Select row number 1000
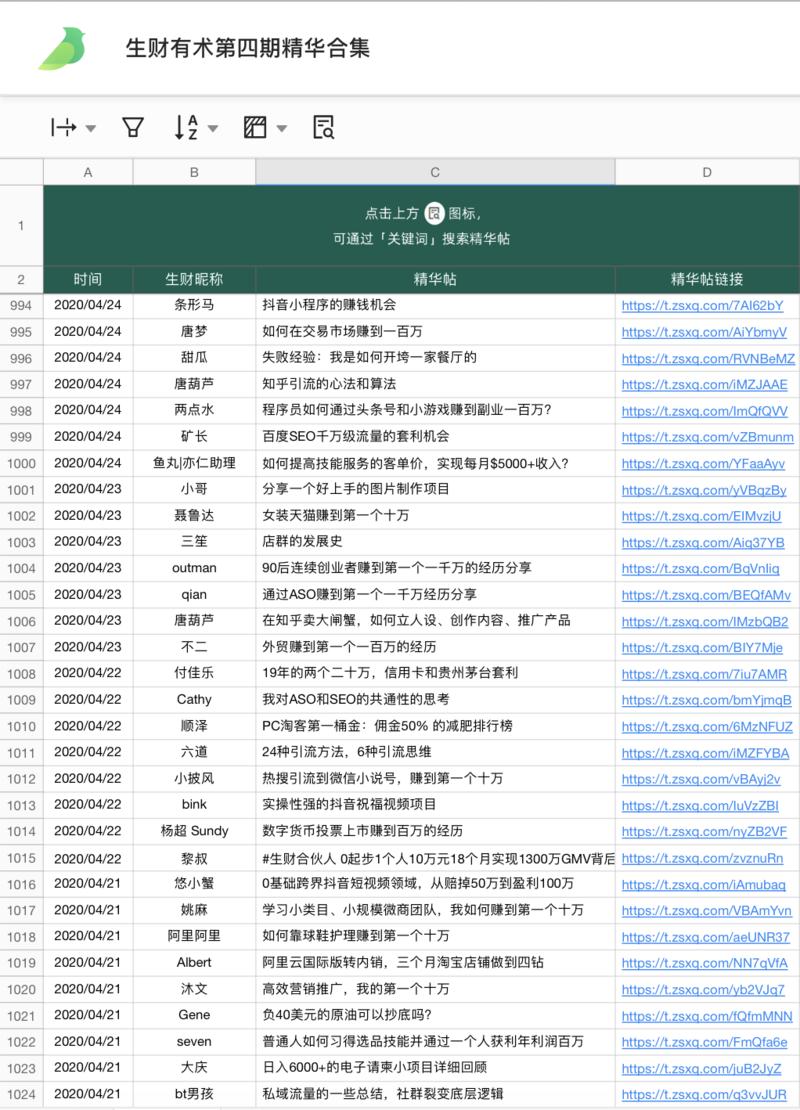800x1110 pixels. pos(19,463)
